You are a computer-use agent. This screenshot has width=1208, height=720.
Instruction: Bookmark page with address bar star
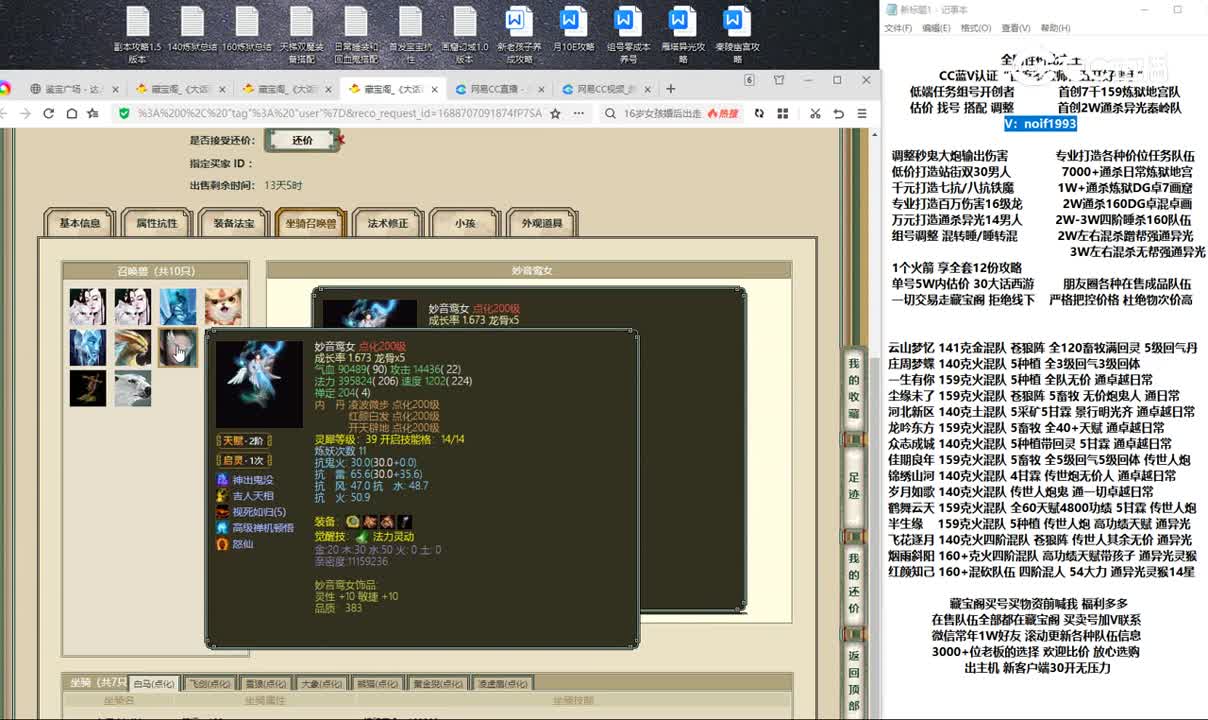pos(555,114)
